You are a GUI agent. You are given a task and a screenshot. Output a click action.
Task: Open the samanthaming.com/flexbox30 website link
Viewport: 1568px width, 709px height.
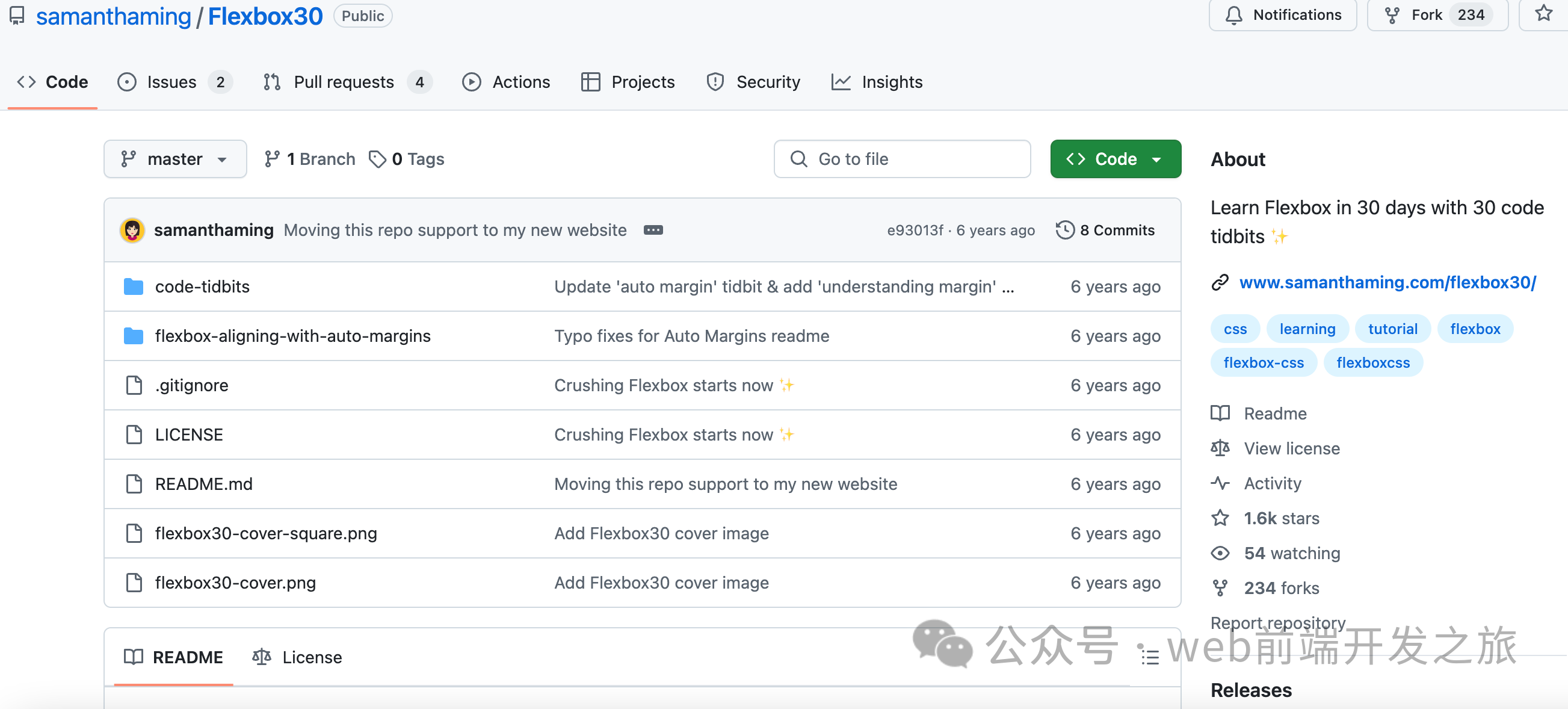tap(1387, 282)
